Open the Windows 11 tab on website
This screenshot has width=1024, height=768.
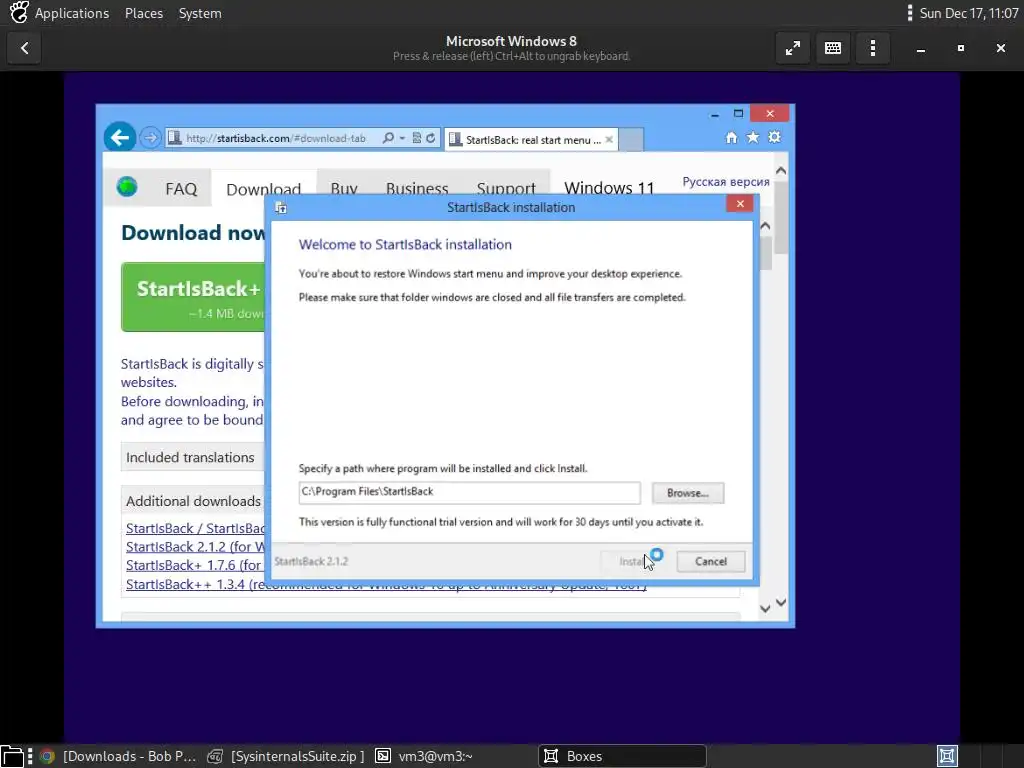pos(609,188)
